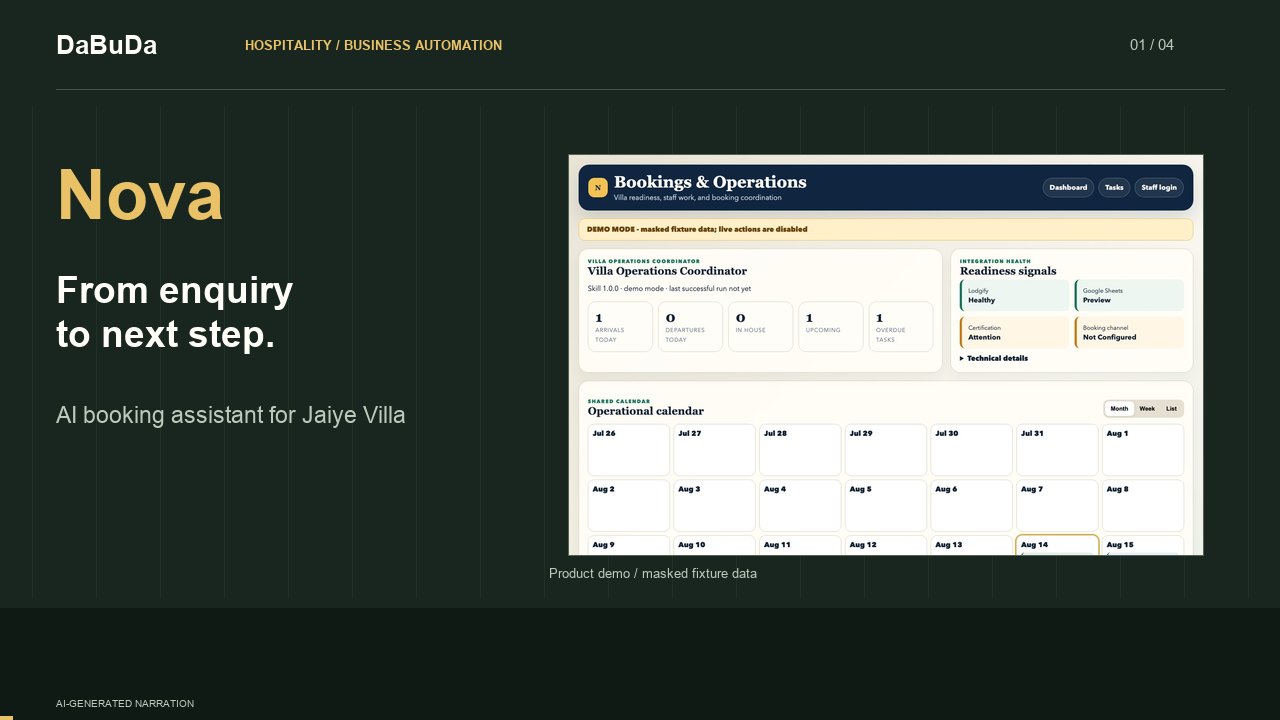Expand the Technical details section
Image resolution: width=1280 pixels, height=720 pixels.
[x=994, y=358]
